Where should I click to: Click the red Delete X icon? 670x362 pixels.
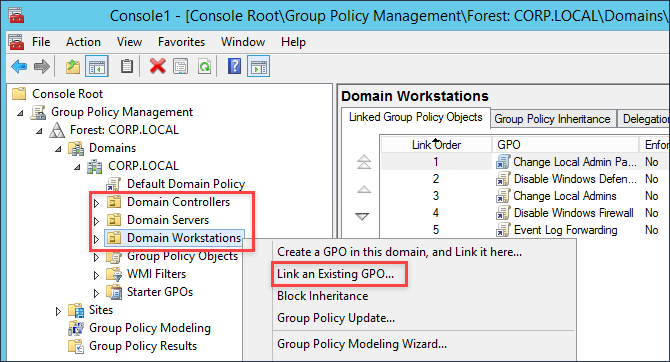click(157, 66)
